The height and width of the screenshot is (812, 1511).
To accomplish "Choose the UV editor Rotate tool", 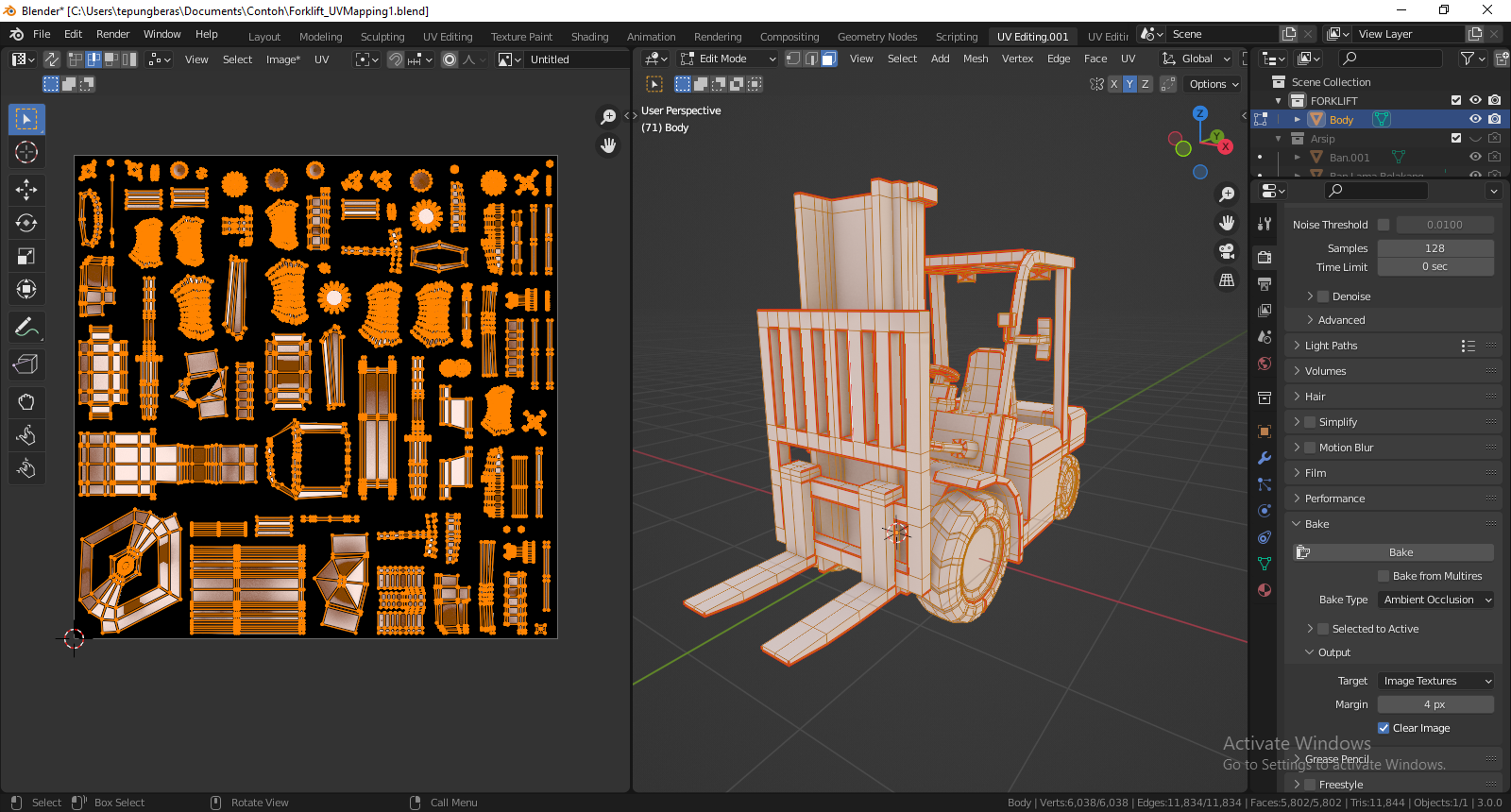I will (26, 223).
